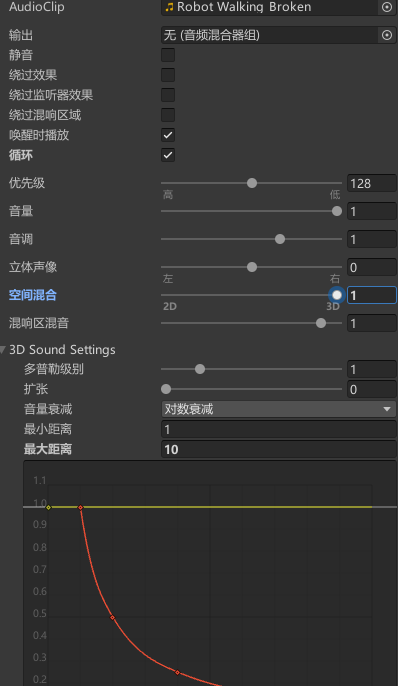Uncheck the 唤醒时播放 checkbox
The width and height of the screenshot is (398, 686).
click(x=168, y=135)
